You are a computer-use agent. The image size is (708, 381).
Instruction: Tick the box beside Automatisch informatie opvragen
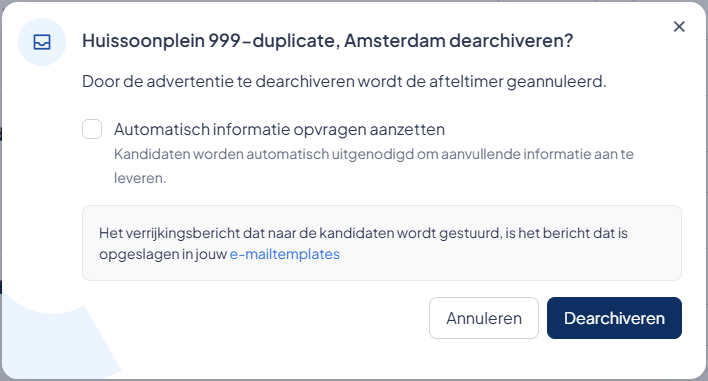92,129
